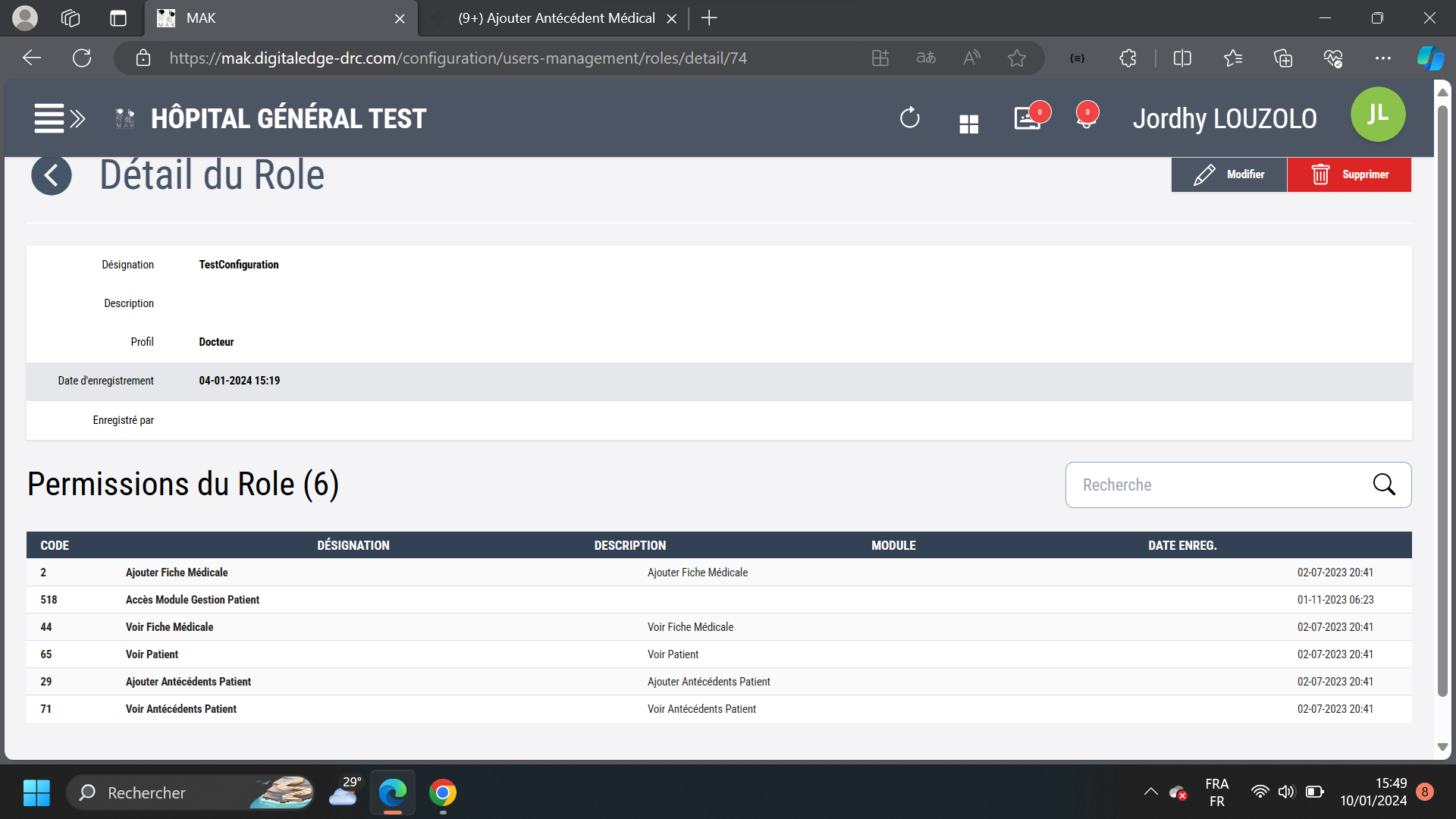Screen dimensions: 1456x819
Task: Open the tab actions menu icon
Action: 118,18
